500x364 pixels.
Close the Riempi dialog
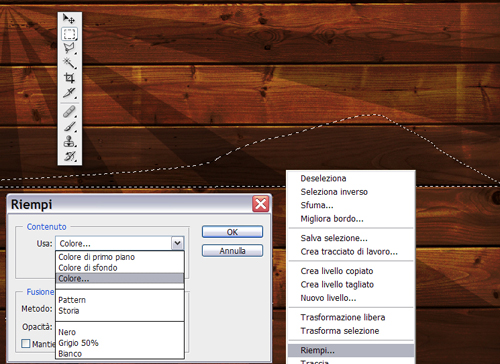[261, 204]
